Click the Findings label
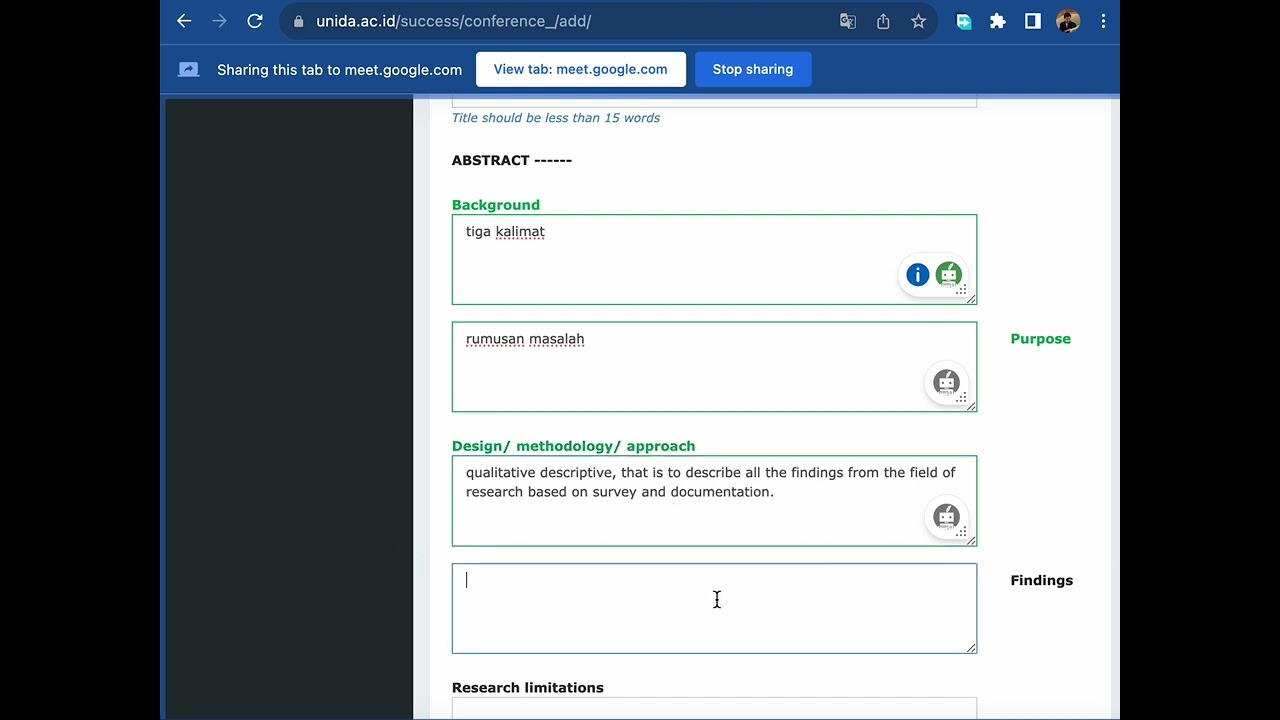Screen dimensions: 1280x720 1041,580
